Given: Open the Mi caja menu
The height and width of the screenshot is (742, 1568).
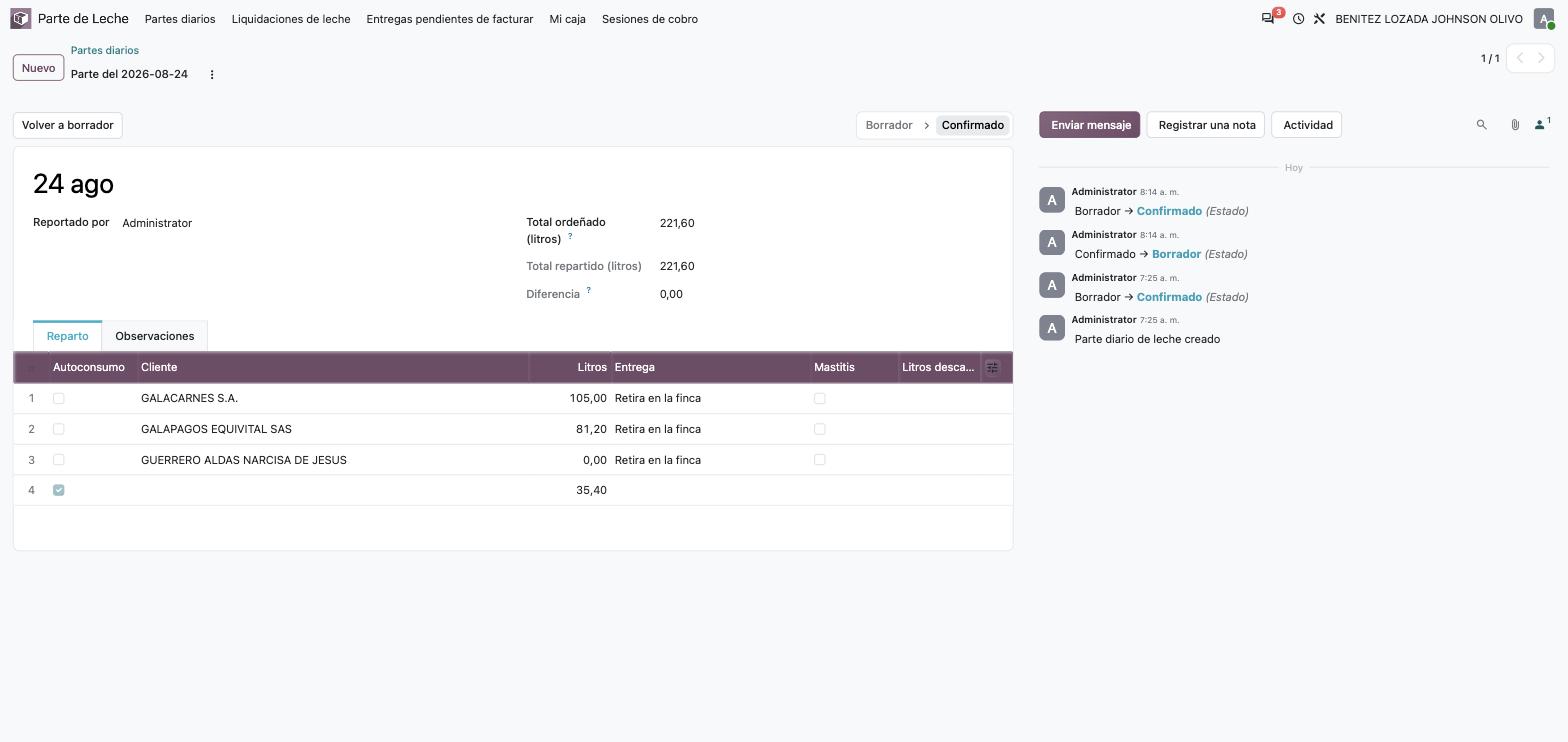Looking at the screenshot, I should click(568, 19).
